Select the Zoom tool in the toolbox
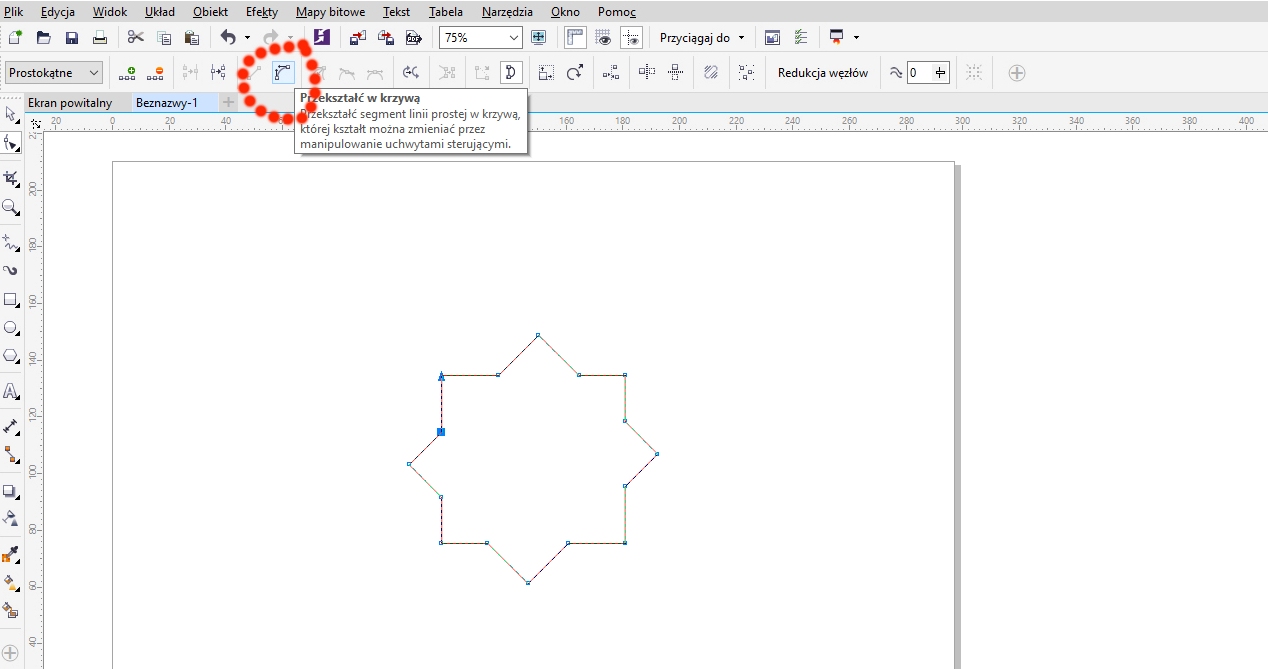1268x669 pixels. point(11,207)
